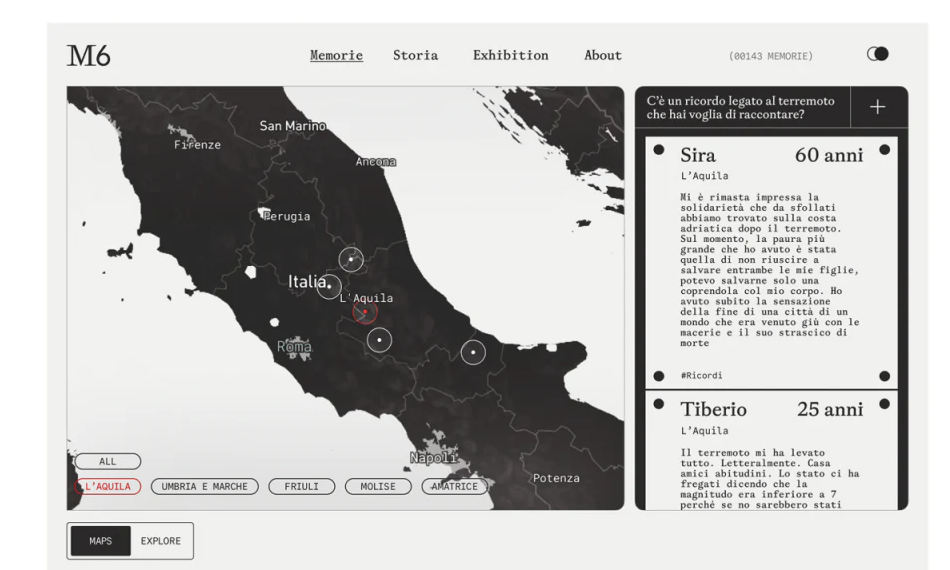Screen dimensions: 950x570
Task: Click the Firenze label on the map
Action: coord(198,145)
